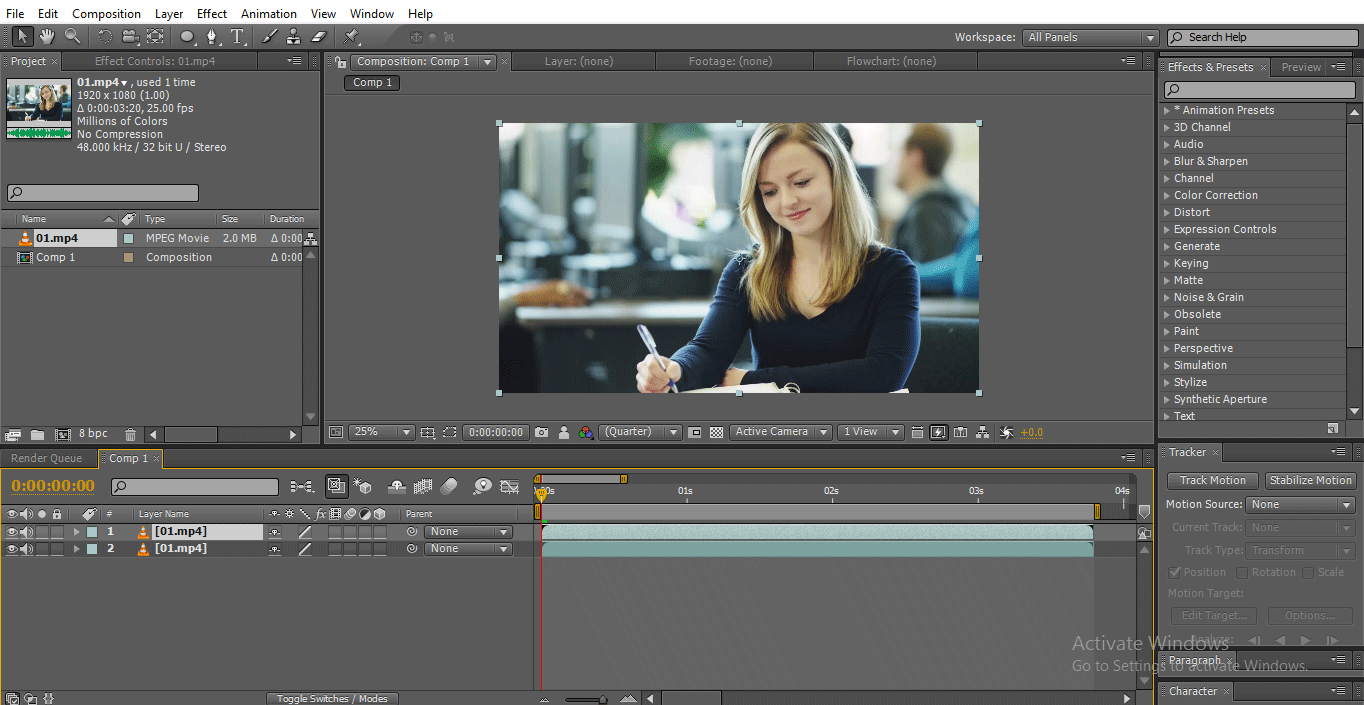Take a snapshot of the composition
This screenshot has height=705, width=1364.
pyautogui.click(x=541, y=431)
